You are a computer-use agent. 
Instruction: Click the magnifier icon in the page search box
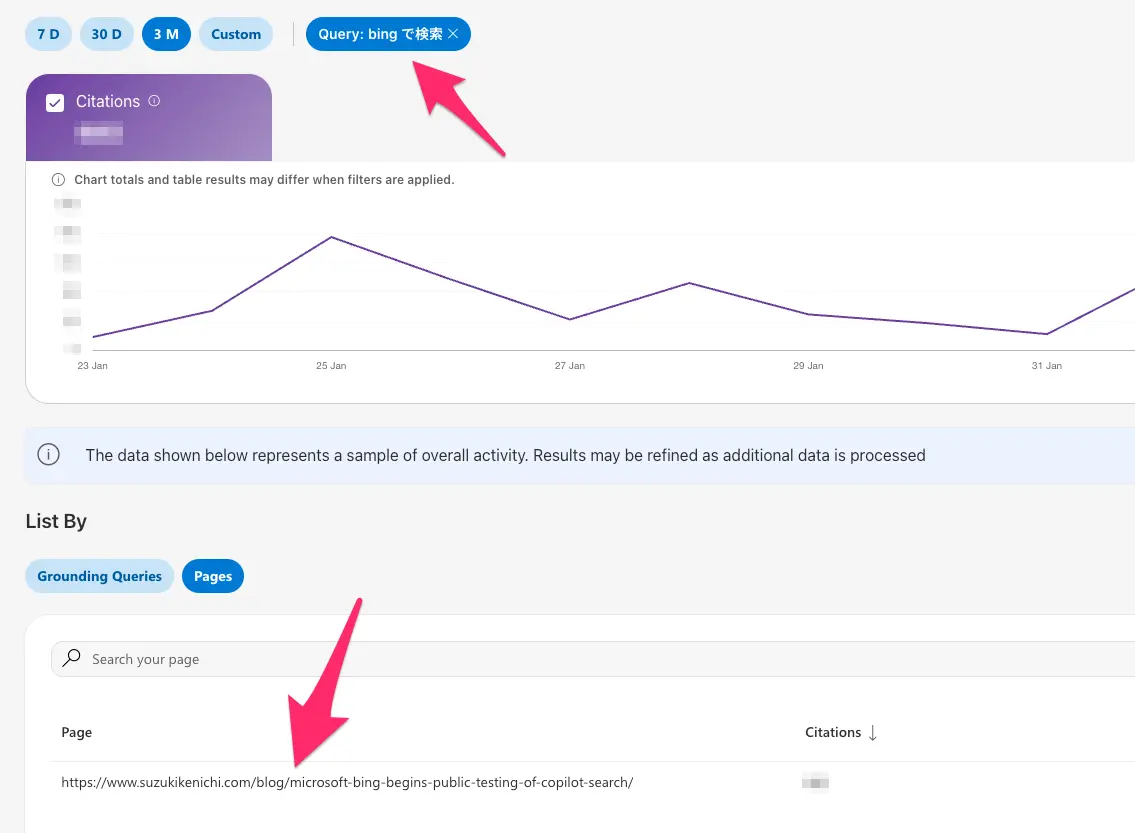[x=72, y=659]
